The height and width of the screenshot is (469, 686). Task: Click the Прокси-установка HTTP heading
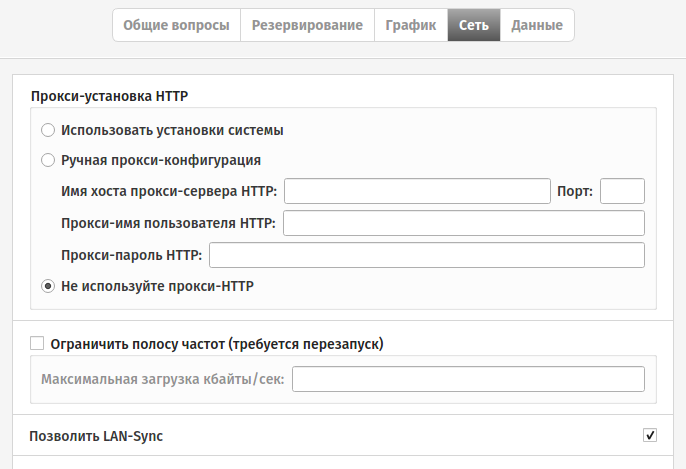click(109, 96)
